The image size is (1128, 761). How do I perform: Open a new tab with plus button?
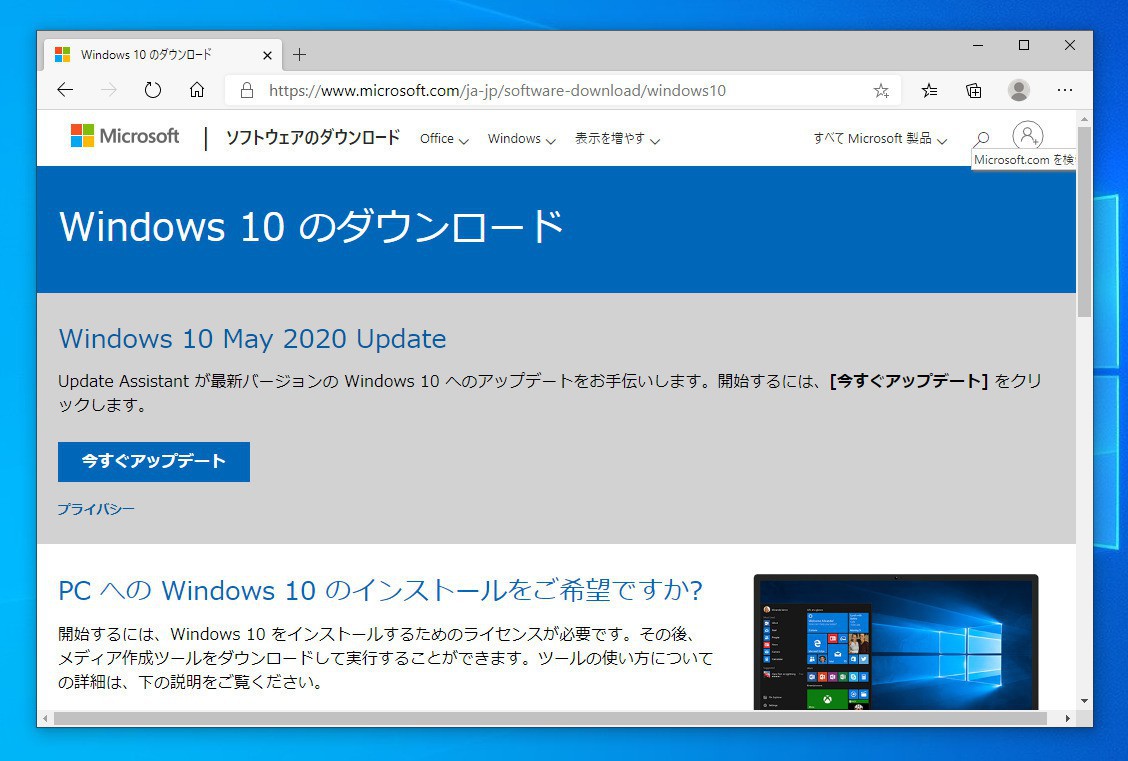[299, 55]
